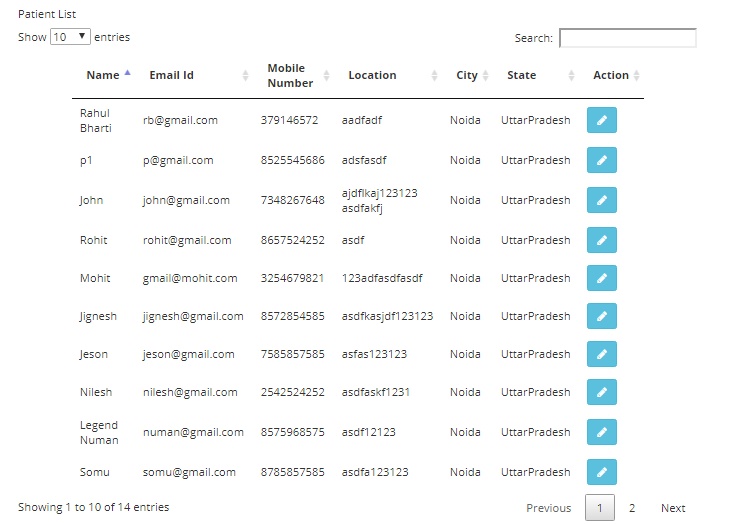Open edit for Rohit's row
This screenshot has height=524, width=731.
pos(601,240)
